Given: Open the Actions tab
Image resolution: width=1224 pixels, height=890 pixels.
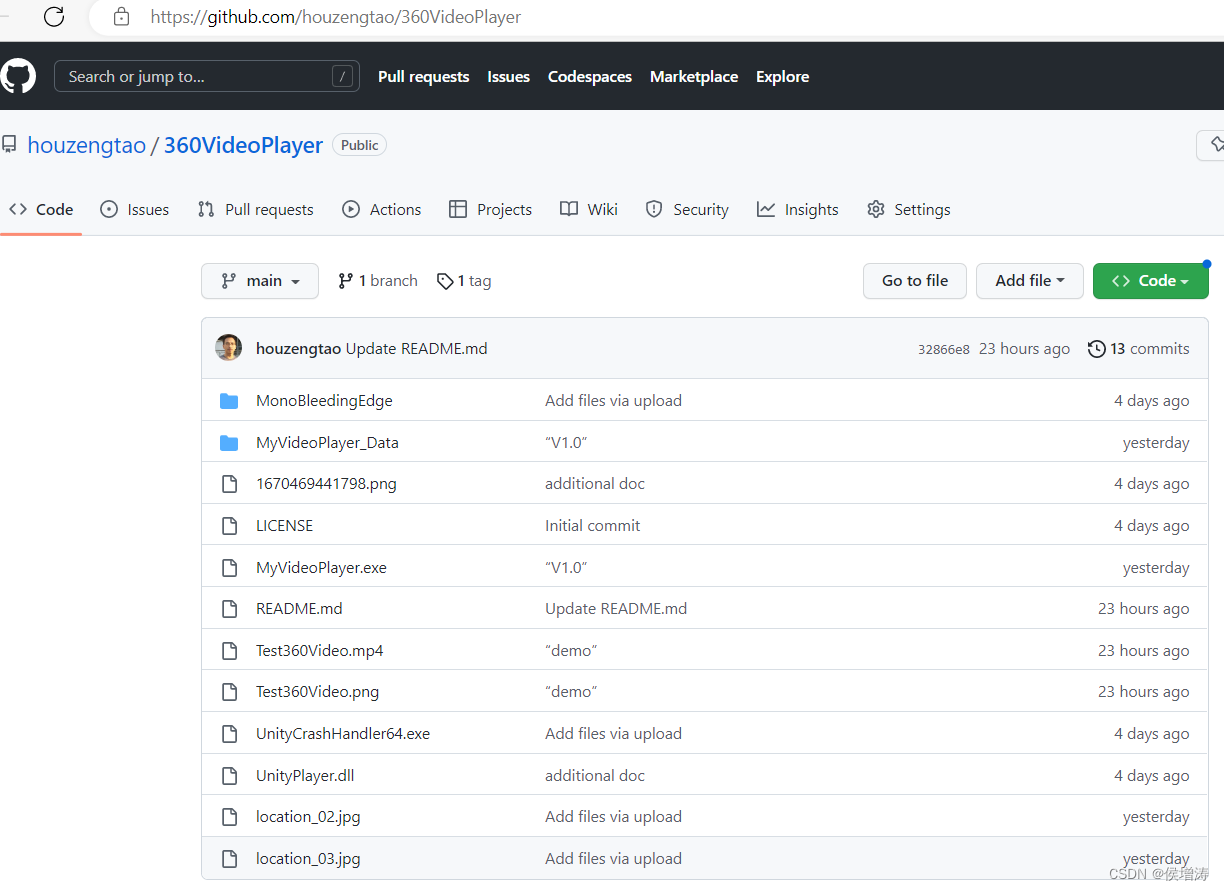Looking at the screenshot, I should 382,209.
